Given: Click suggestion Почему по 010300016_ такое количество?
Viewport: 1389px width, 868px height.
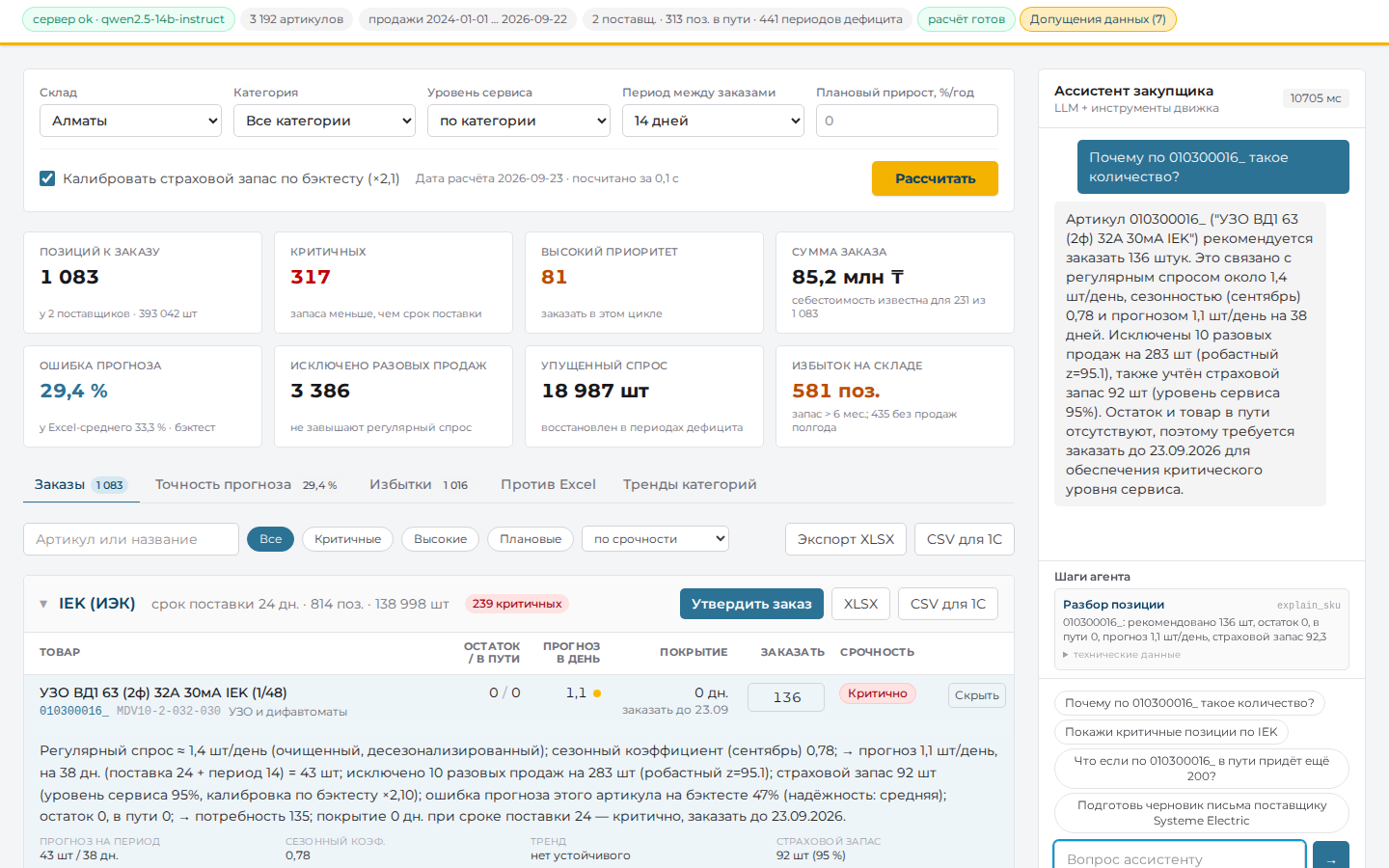Looking at the screenshot, I should (x=1189, y=703).
